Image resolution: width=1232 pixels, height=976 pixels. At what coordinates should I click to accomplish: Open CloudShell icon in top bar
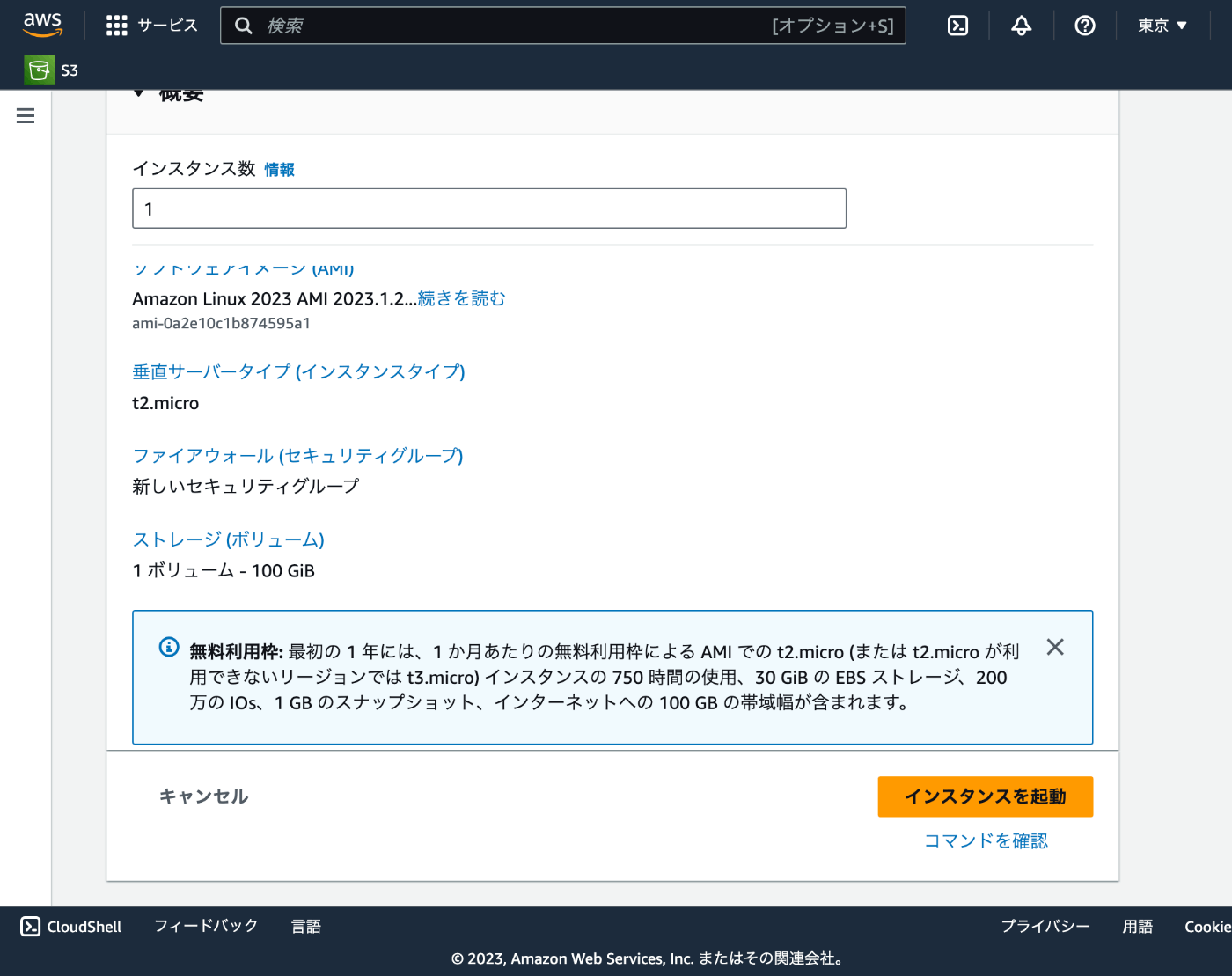[957, 26]
